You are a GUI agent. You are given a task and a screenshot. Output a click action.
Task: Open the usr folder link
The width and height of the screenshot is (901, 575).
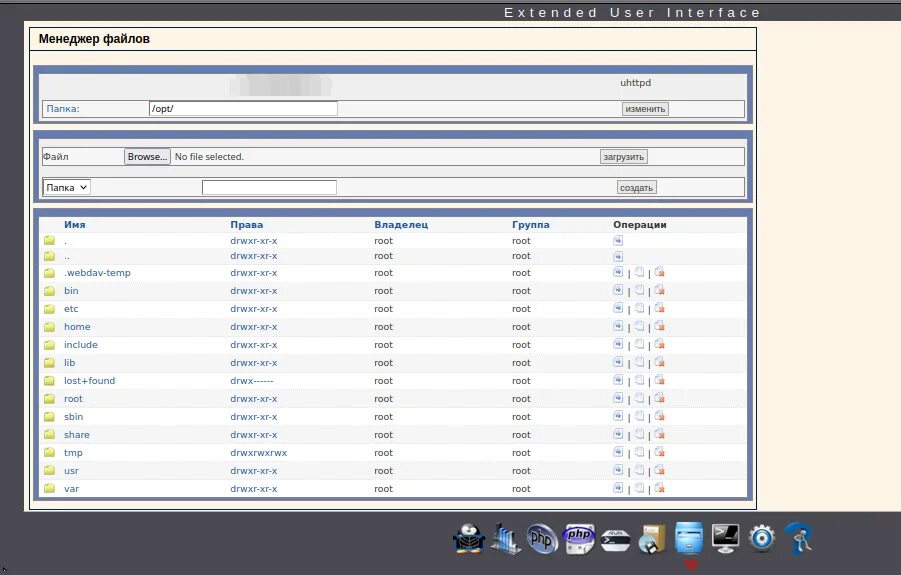click(71, 470)
